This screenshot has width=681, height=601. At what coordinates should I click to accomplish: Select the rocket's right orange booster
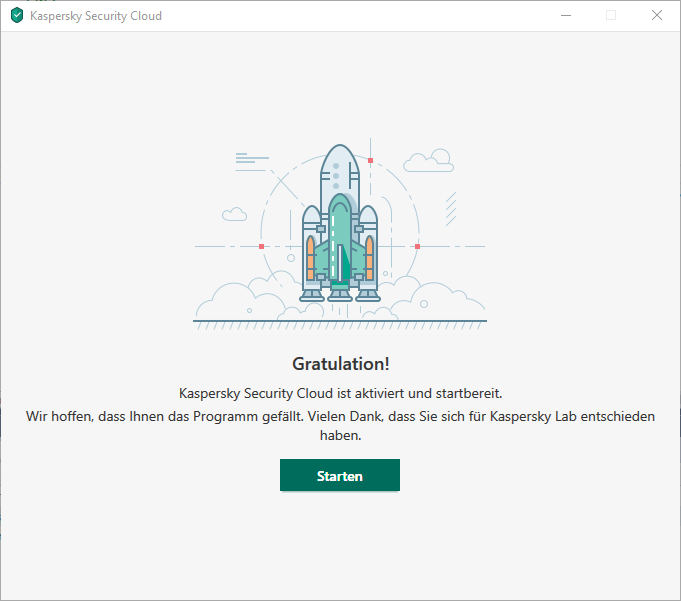(x=369, y=257)
